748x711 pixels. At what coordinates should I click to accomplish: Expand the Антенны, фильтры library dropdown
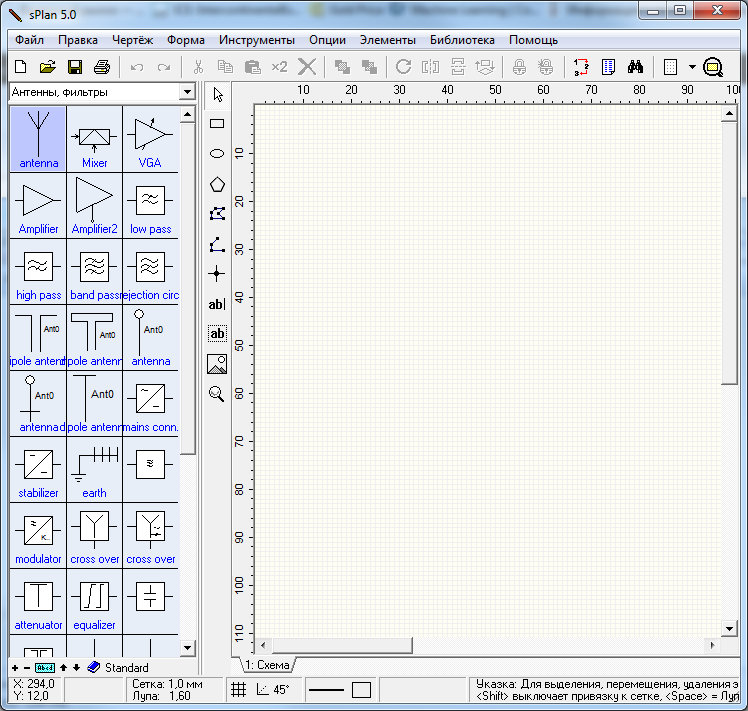click(186, 92)
